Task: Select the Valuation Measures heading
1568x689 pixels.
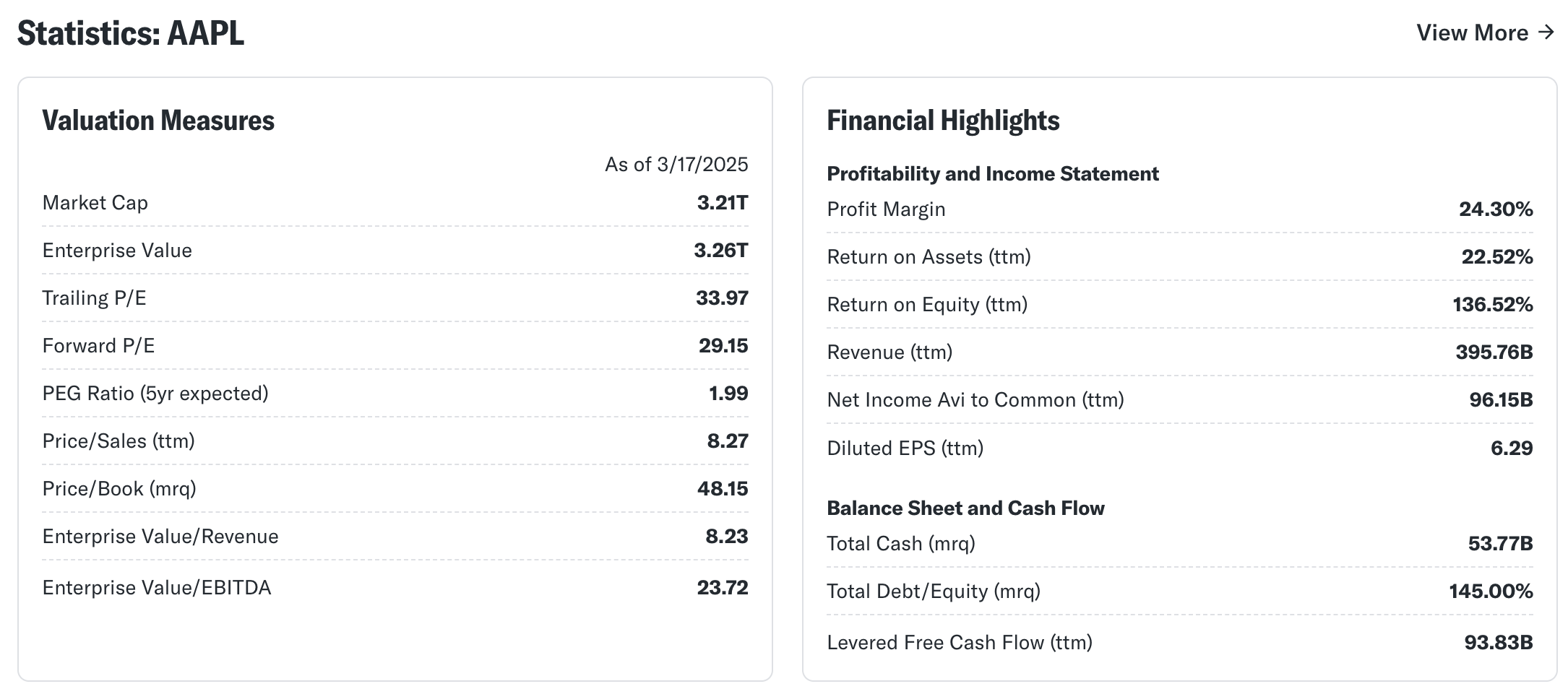Action: click(158, 121)
